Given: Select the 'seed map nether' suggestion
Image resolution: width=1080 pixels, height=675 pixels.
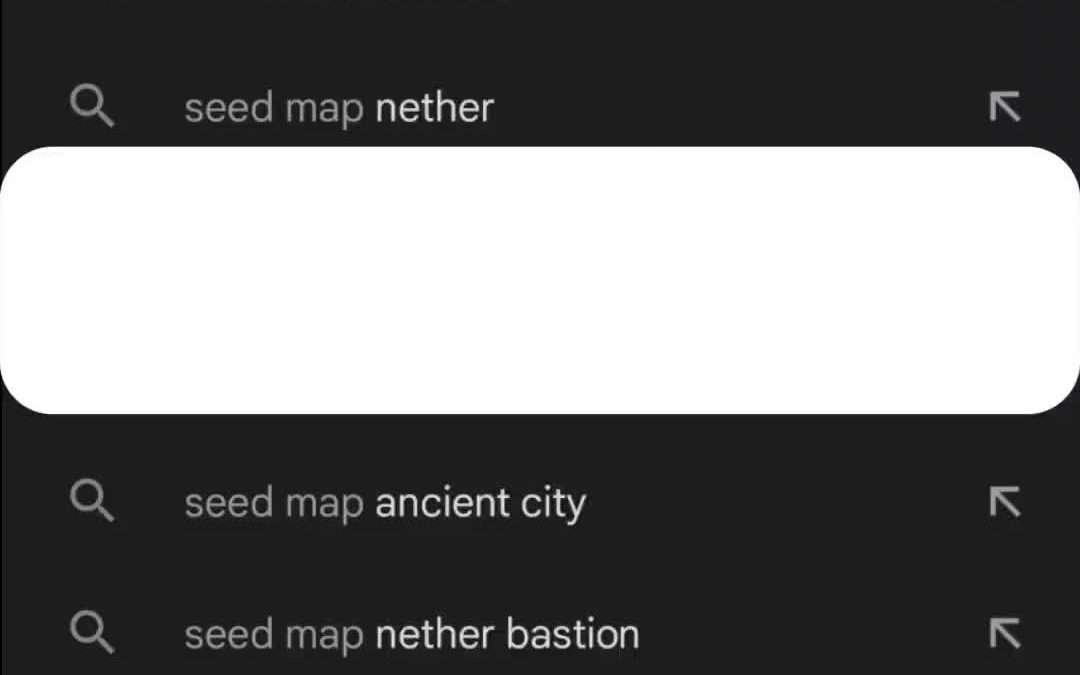Looking at the screenshot, I should tap(500, 107).
